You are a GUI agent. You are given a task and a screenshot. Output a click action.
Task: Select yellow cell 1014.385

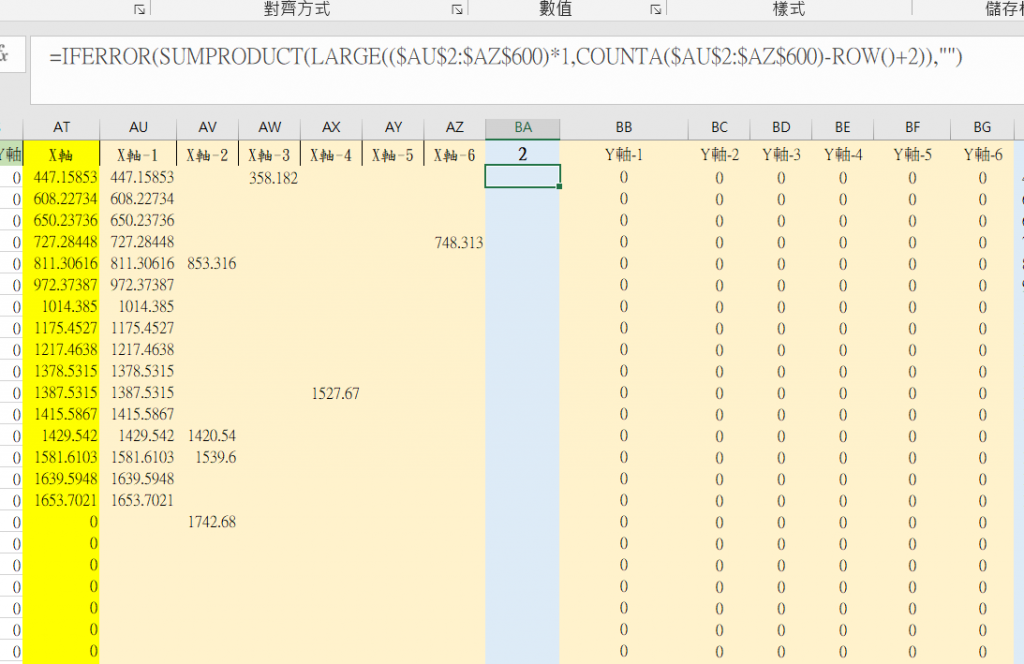coord(61,307)
